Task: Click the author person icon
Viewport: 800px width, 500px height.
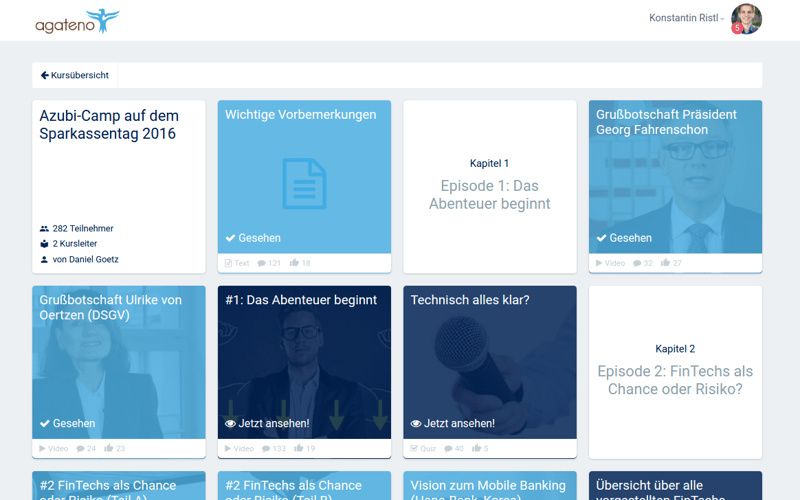Action: click(x=44, y=259)
